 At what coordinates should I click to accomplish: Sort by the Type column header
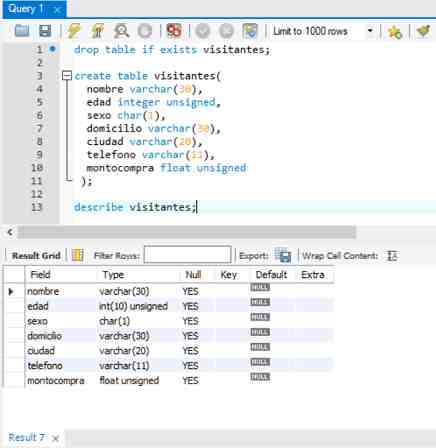pos(137,275)
